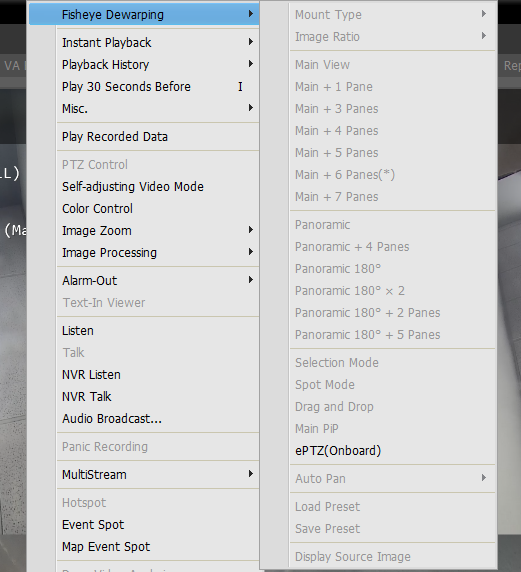The height and width of the screenshot is (572, 521).
Task: Select the Event Spot entry
Action: coord(158,525)
